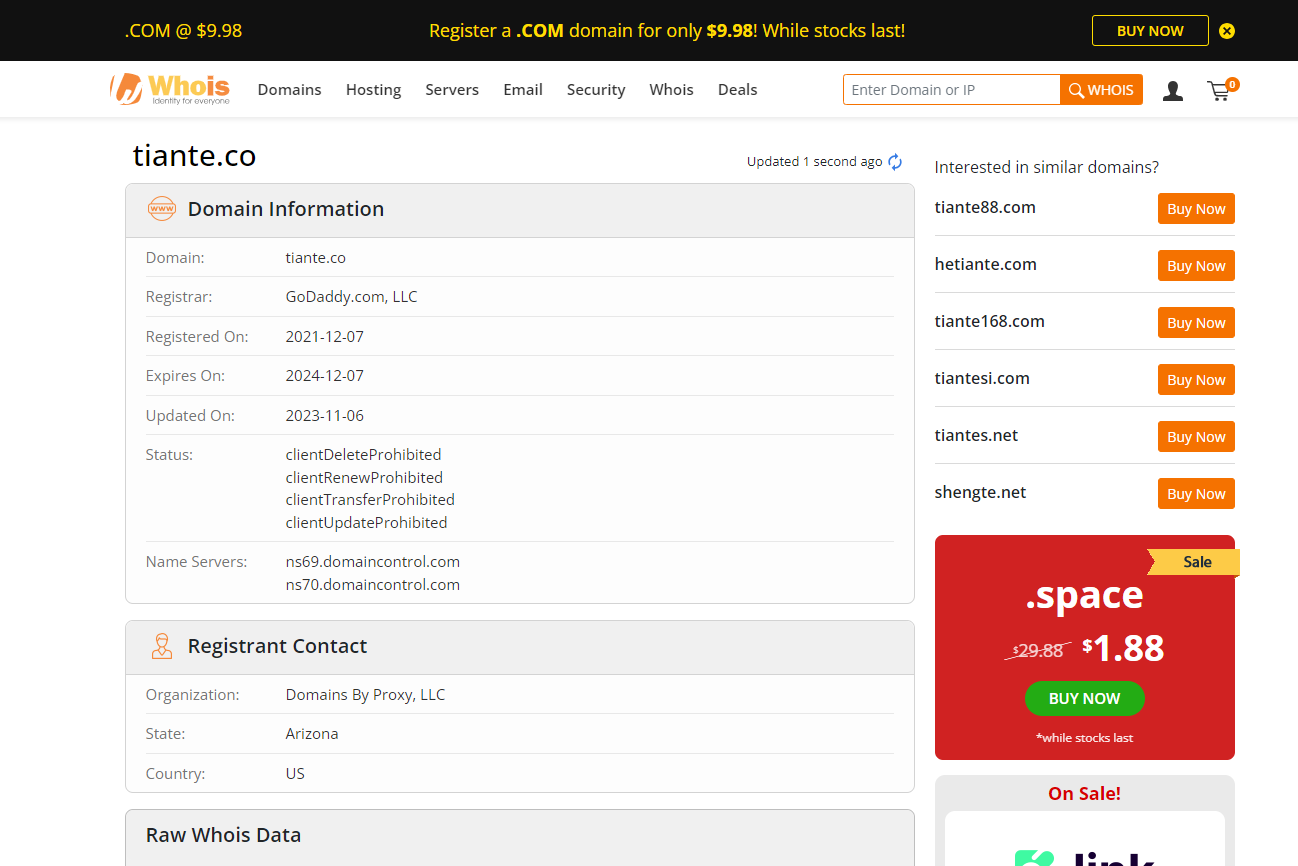Click green BUY NOW on .space offer
This screenshot has width=1298, height=866.
coord(1084,699)
